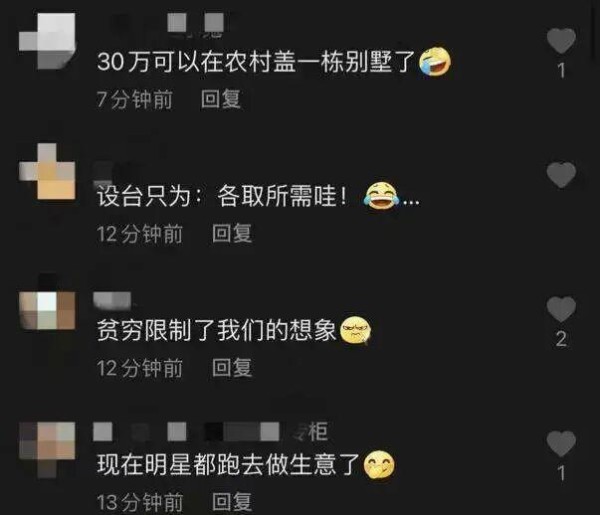Image resolution: width=600 pixels, height=515 pixels.
Task: Like the 贫穷限制了我们的想象 comment
Action: click(x=561, y=309)
